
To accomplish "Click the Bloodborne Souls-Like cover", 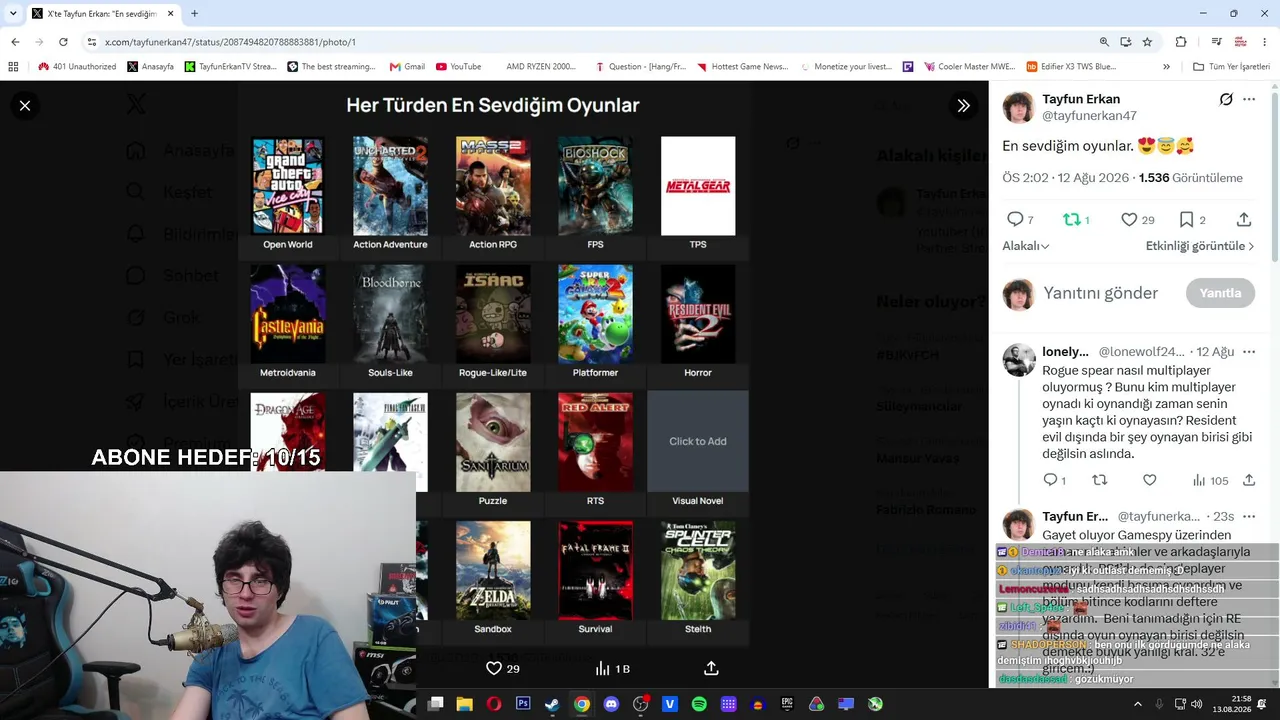I will (390, 314).
